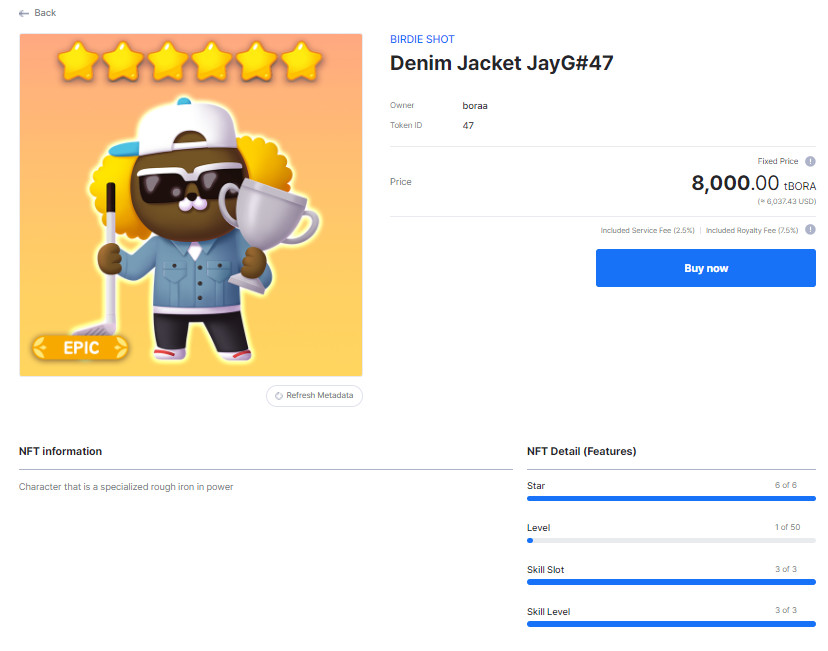
Task: Click the Fixed Price label
Action: [777, 161]
